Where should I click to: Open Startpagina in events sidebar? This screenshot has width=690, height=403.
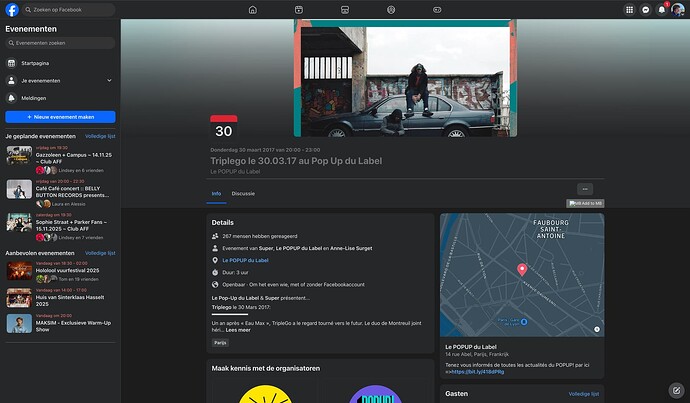click(x=34, y=63)
